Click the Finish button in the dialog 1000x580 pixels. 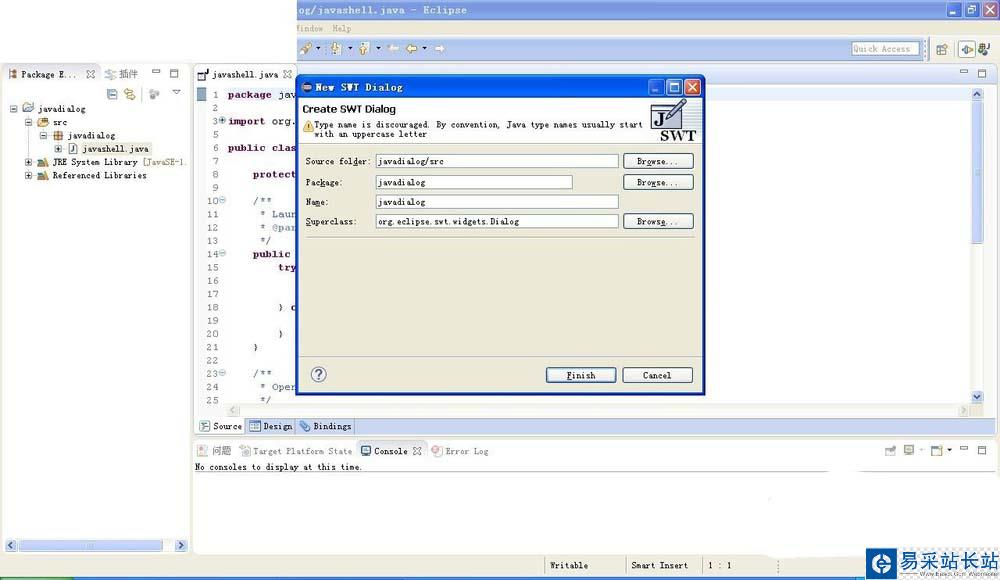(x=580, y=375)
